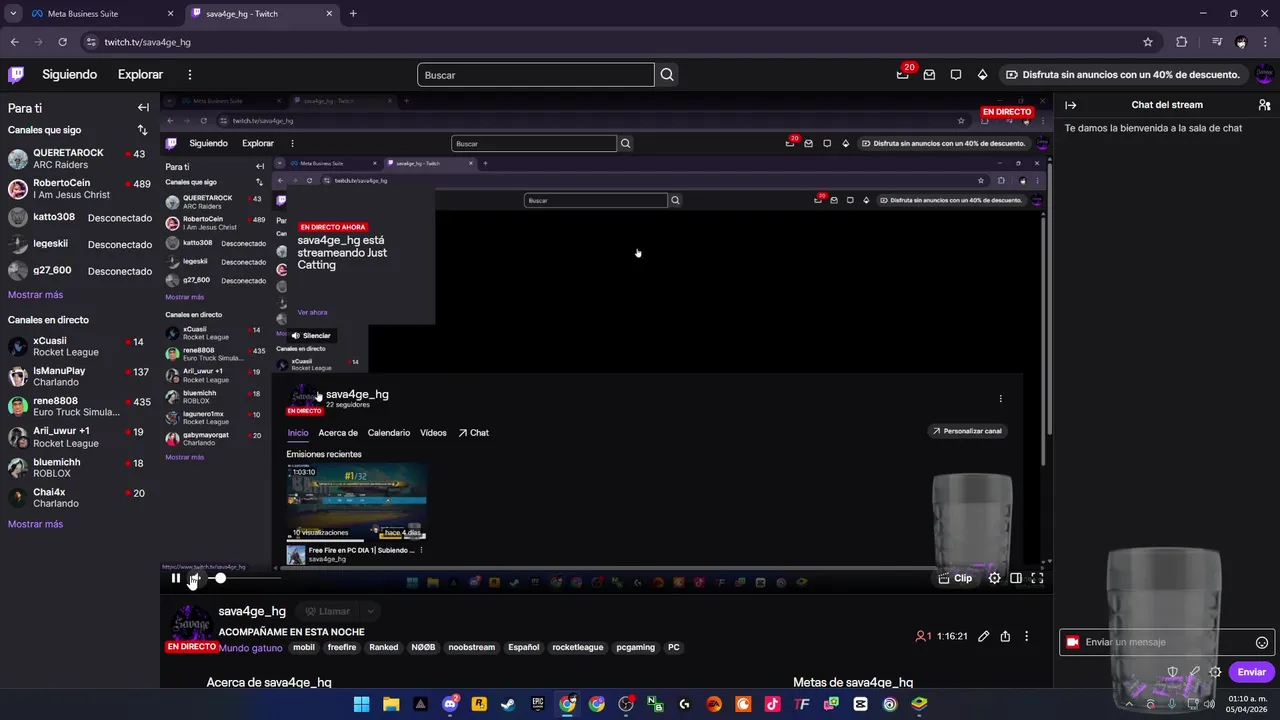Toggle theatre mode in the player

tap(1016, 578)
